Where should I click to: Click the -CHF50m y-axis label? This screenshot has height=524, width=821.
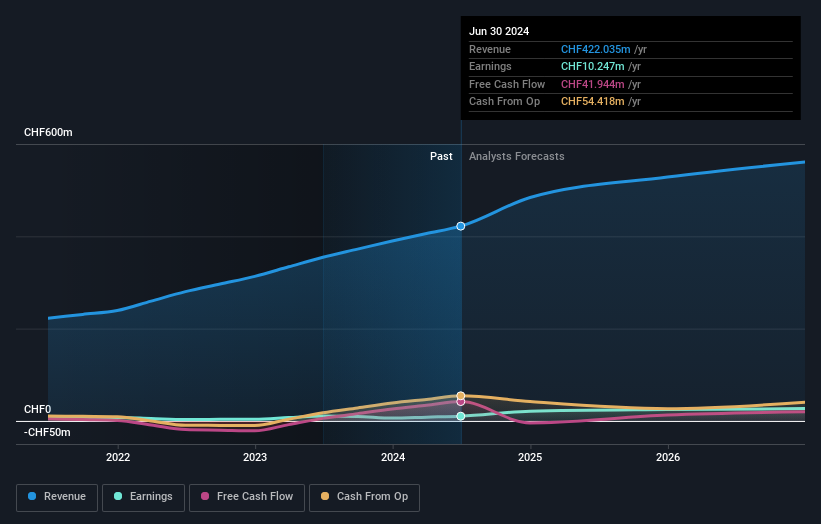coord(47,432)
